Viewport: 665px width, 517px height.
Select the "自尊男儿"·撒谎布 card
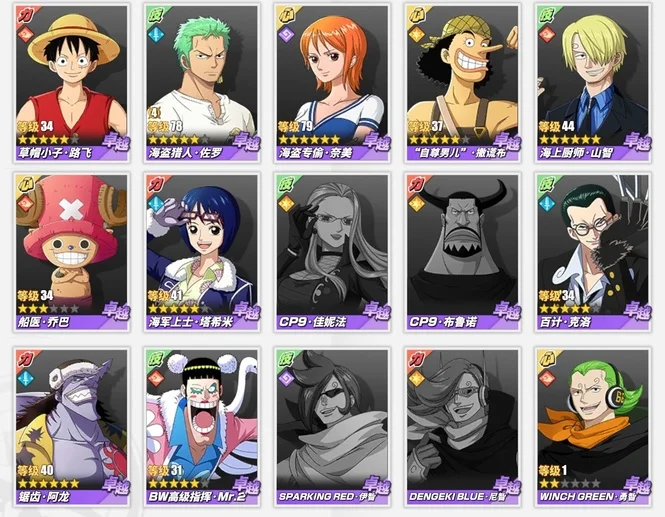point(463,83)
